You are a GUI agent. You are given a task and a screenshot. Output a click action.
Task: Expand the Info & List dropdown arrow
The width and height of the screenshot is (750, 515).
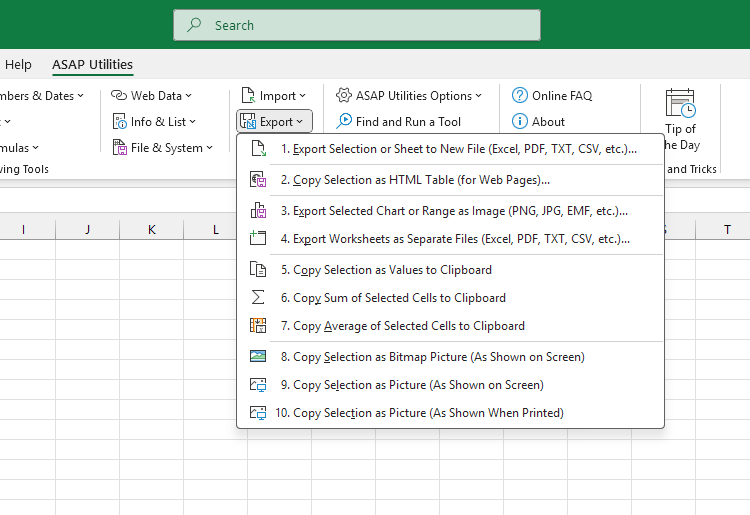click(x=192, y=122)
